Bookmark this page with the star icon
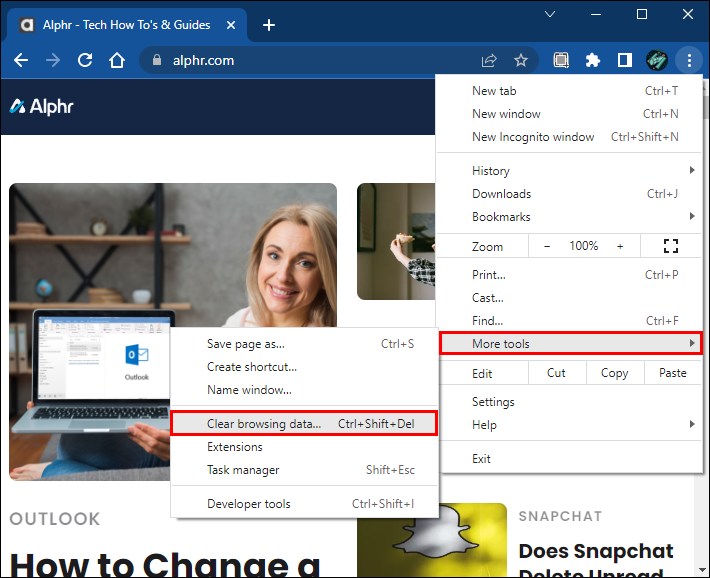This screenshot has height=578, width=710. tap(521, 60)
